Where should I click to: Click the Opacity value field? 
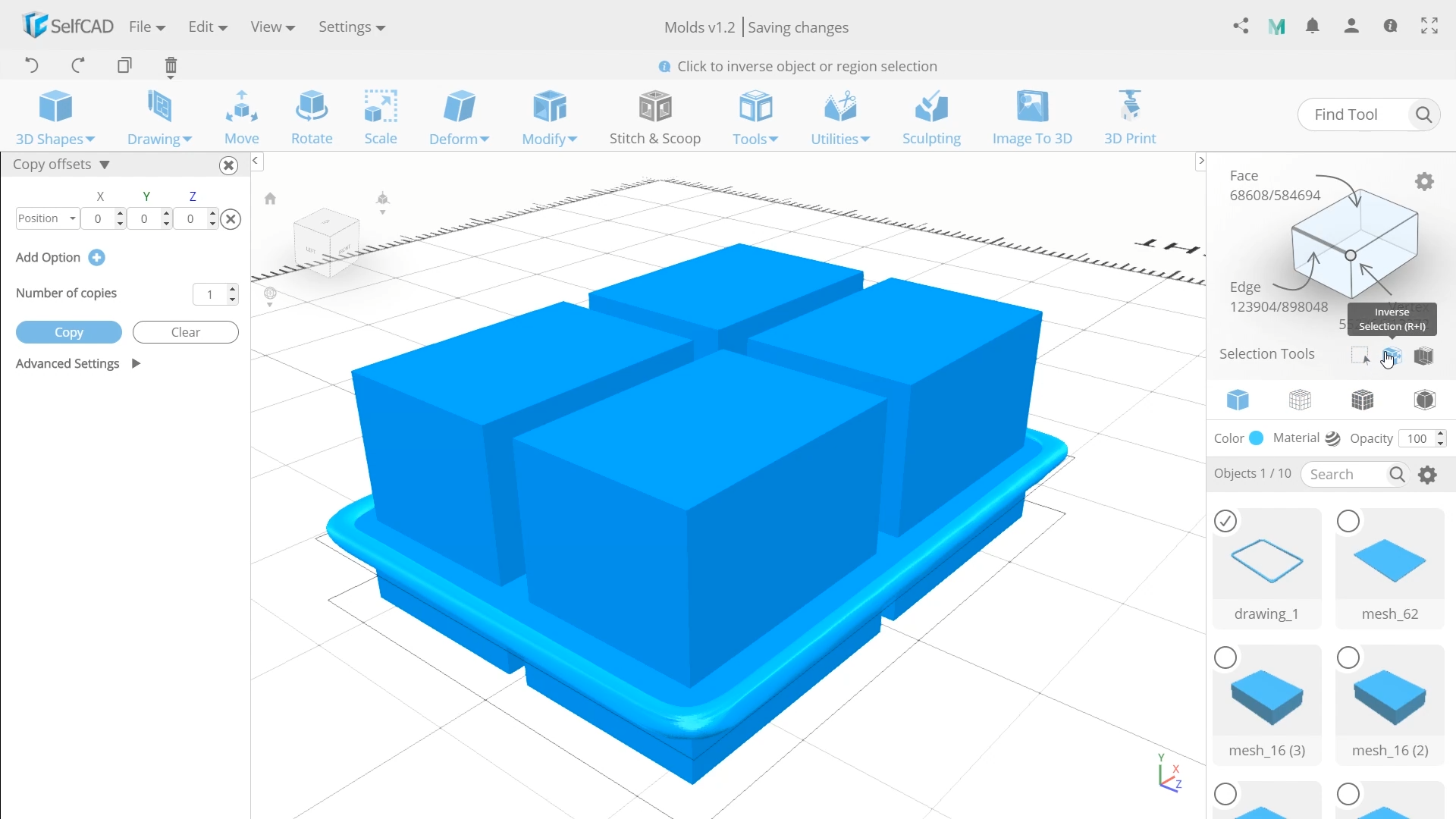pyautogui.click(x=1417, y=438)
